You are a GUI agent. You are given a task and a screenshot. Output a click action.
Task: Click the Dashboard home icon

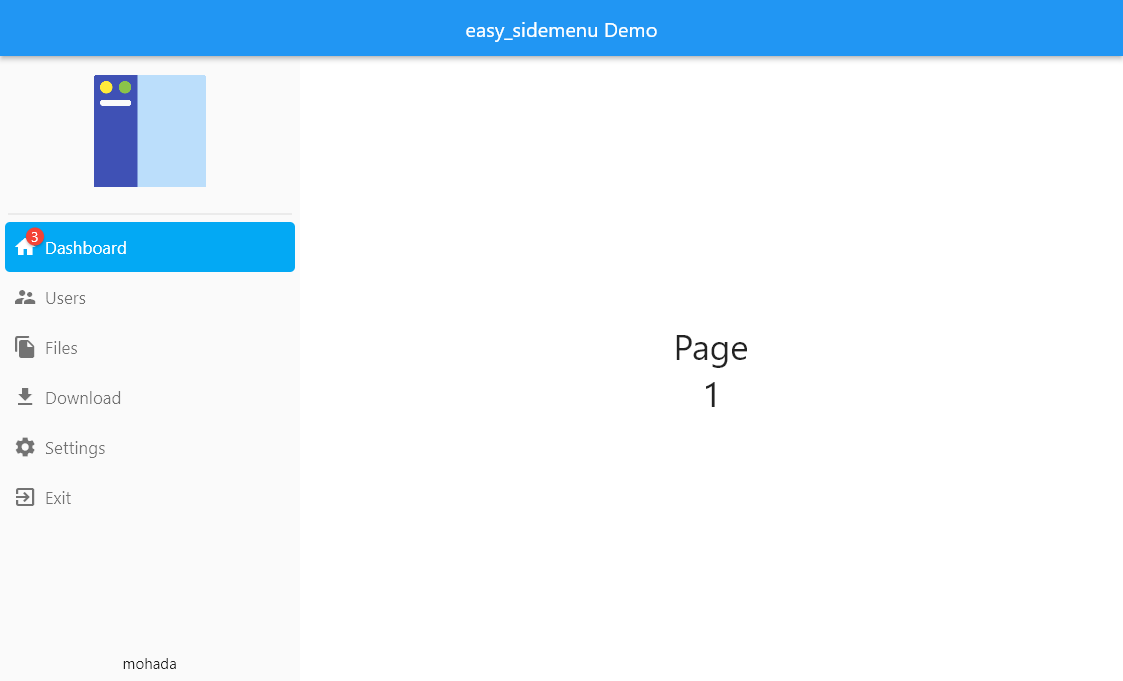tap(25, 248)
